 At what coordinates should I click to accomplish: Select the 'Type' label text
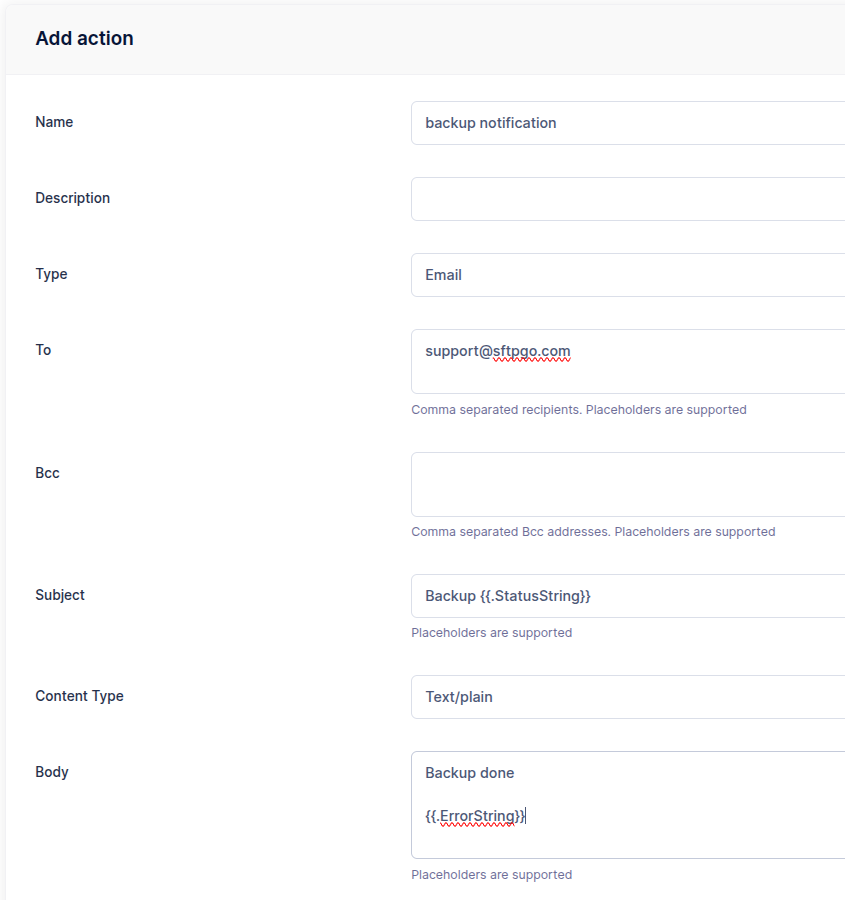pos(51,274)
